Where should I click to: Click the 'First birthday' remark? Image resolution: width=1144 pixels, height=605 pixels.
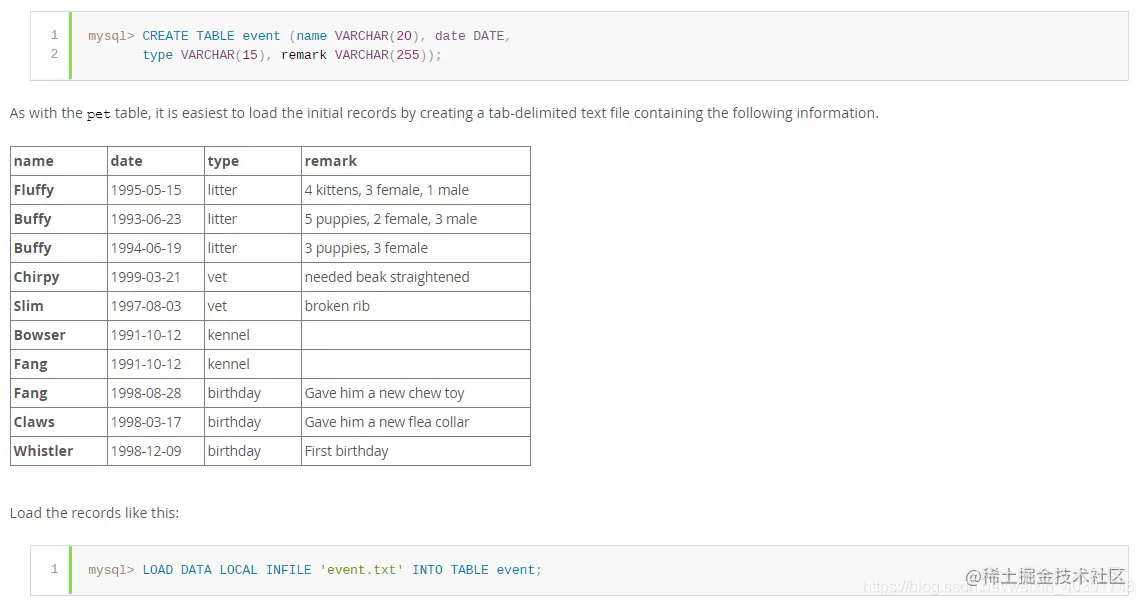[x=347, y=451]
